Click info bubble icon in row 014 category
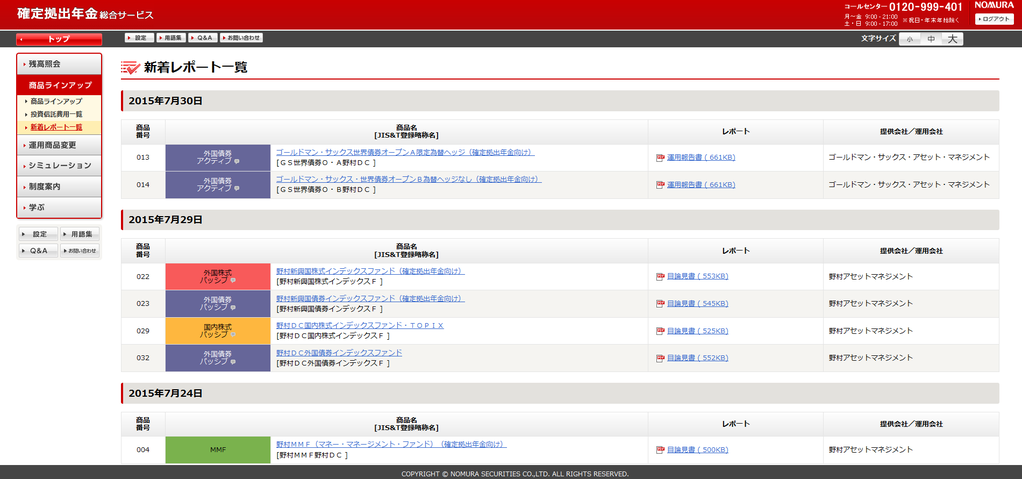 [x=237, y=189]
